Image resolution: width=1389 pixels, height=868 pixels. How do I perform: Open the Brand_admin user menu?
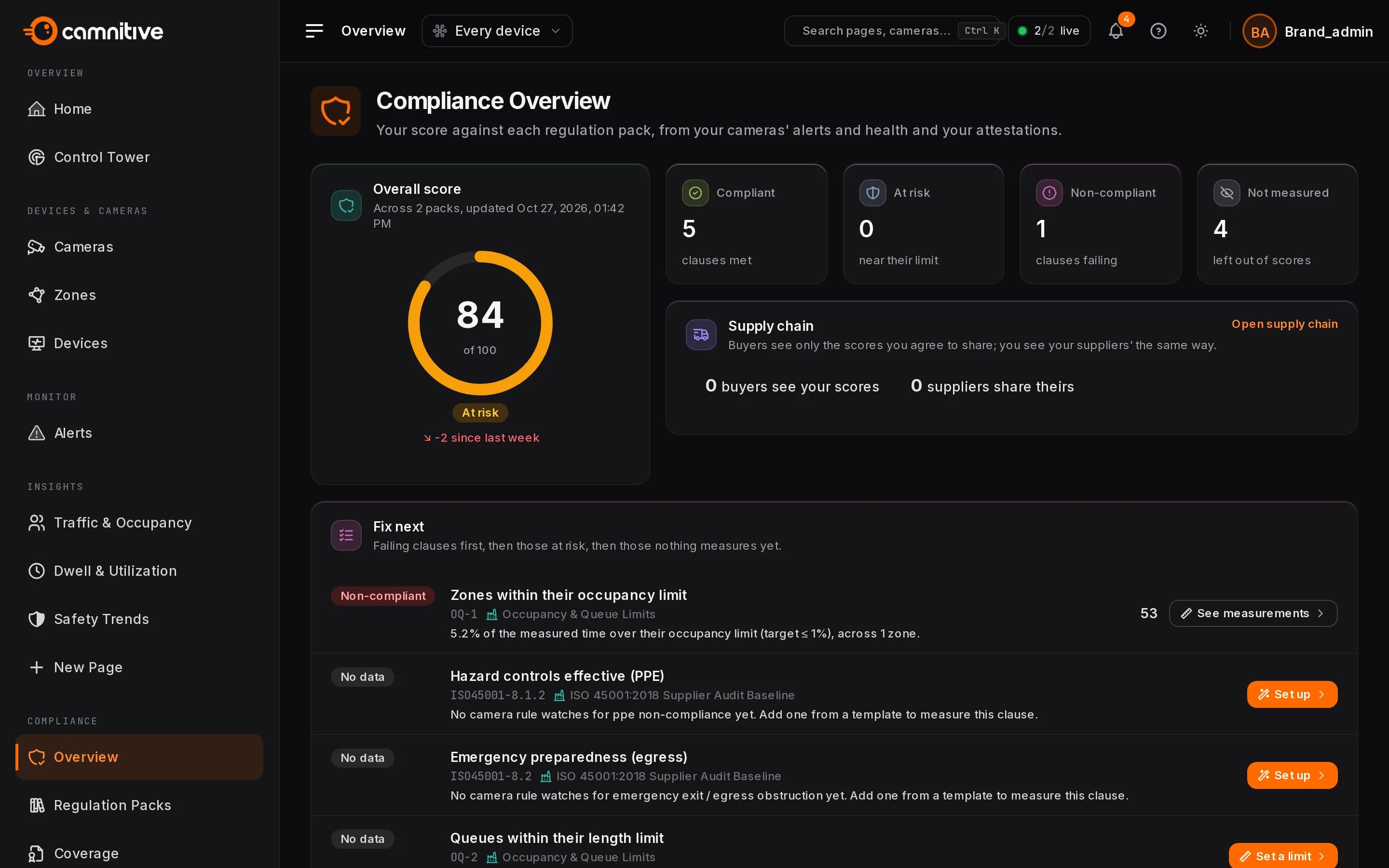tap(1307, 31)
